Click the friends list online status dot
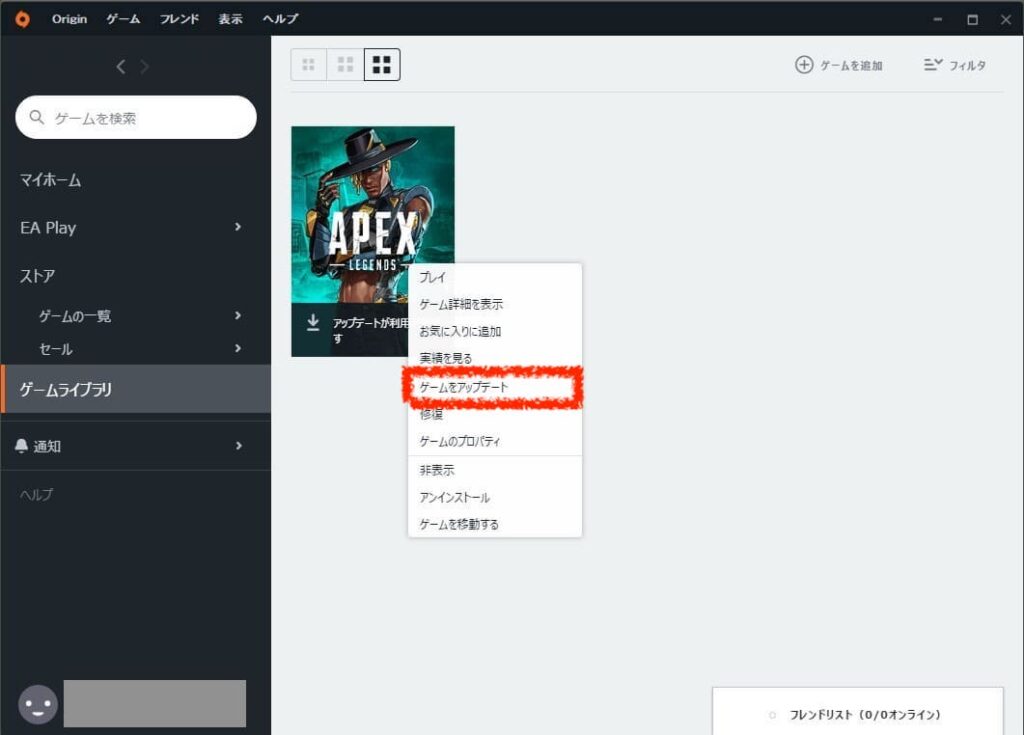1024x735 pixels. (x=772, y=715)
